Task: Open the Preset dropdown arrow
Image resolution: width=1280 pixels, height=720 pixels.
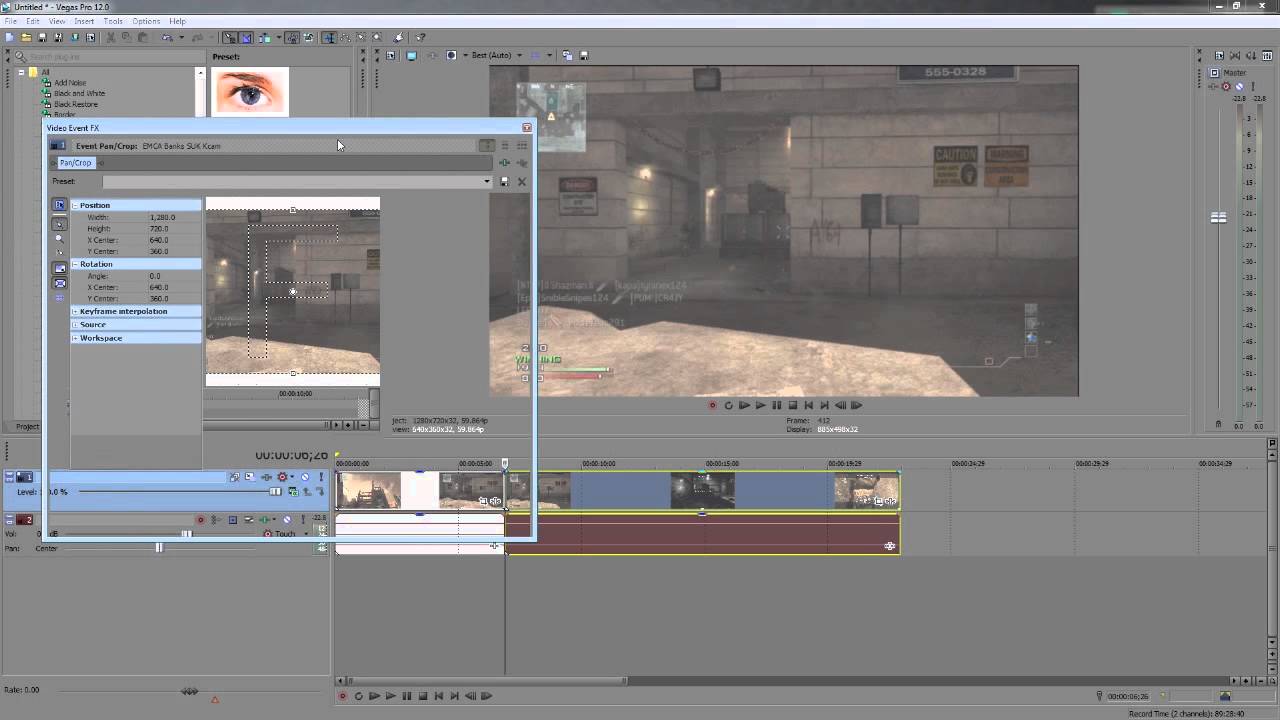Action: (x=487, y=181)
